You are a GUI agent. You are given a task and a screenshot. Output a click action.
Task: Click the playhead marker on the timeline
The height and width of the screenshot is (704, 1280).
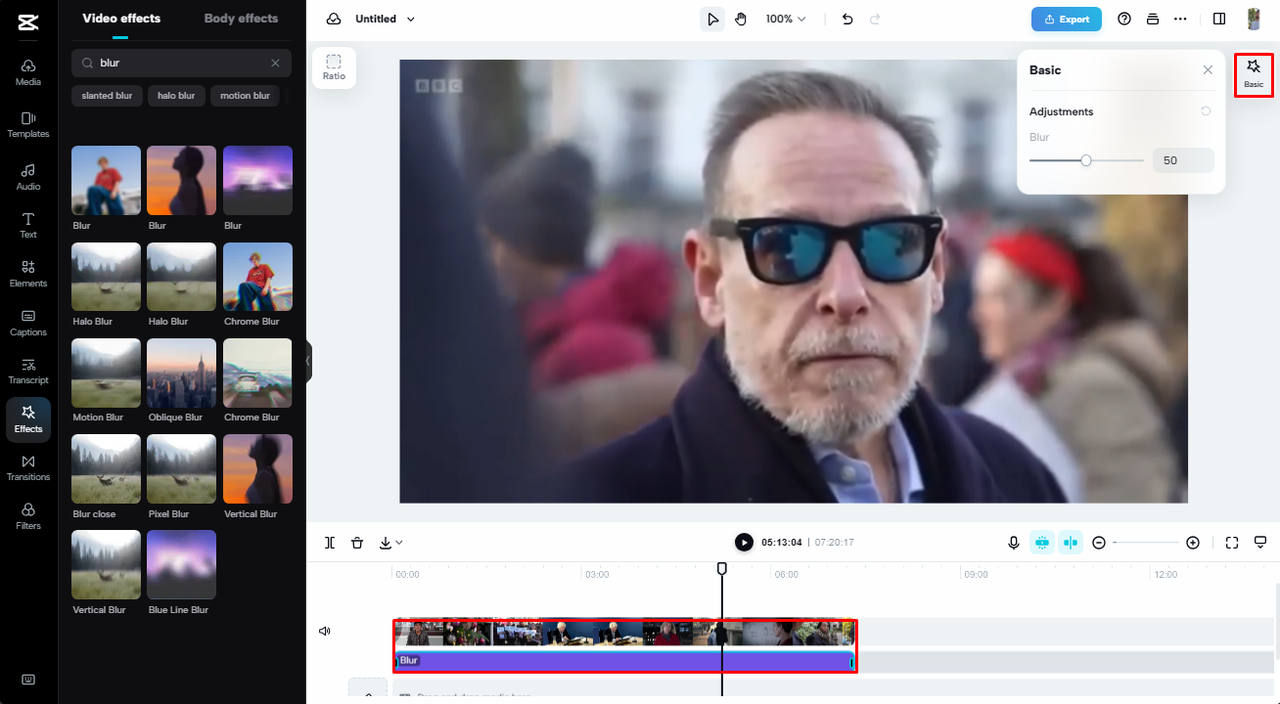[x=722, y=568]
